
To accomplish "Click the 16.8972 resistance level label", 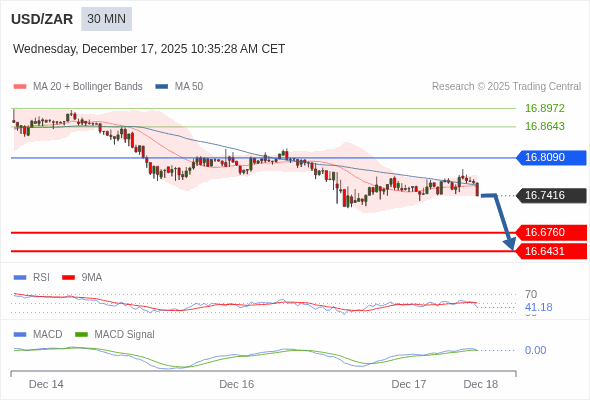I will (545, 108).
